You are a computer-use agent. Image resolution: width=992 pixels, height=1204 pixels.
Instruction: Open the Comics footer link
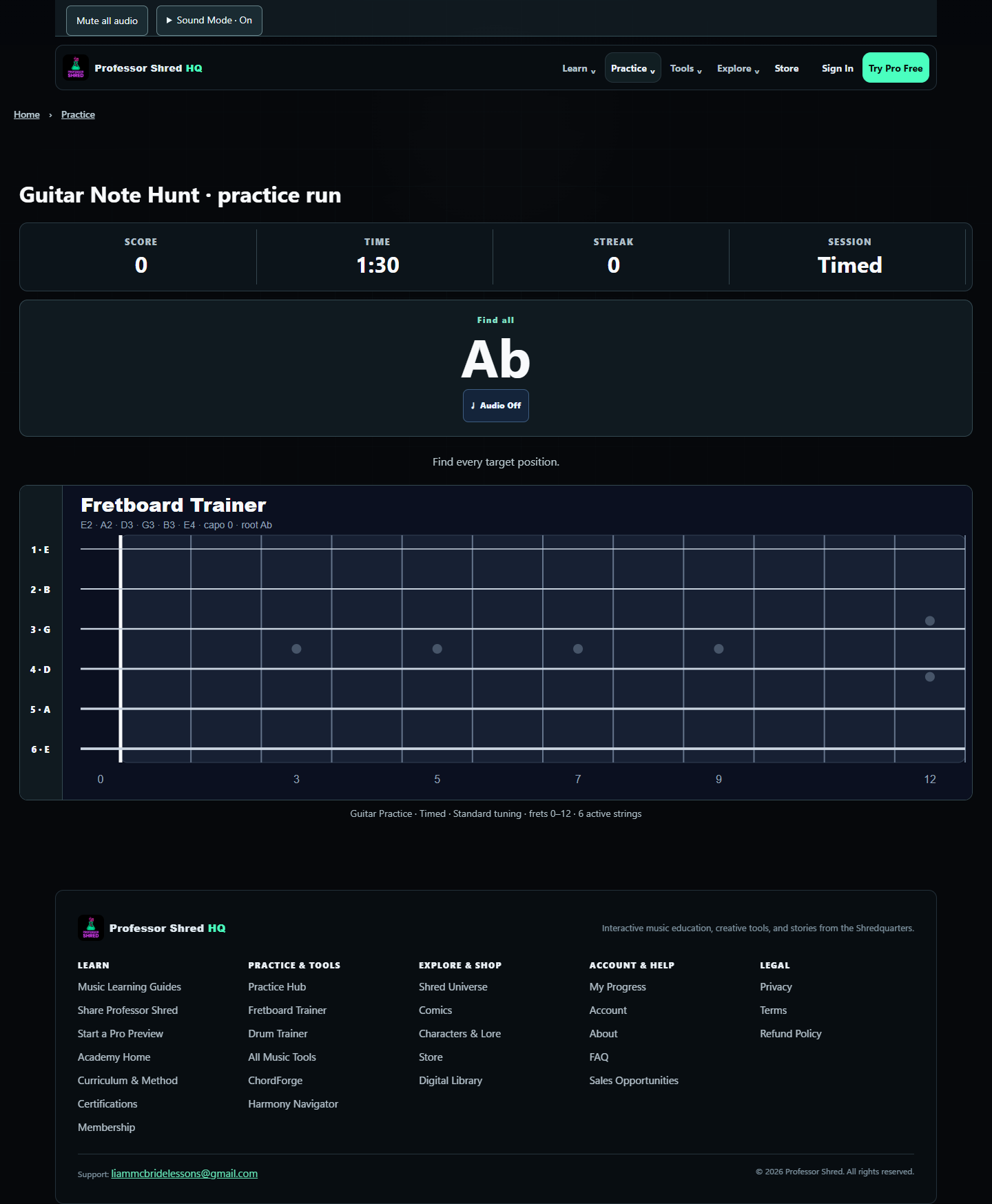coord(435,1010)
